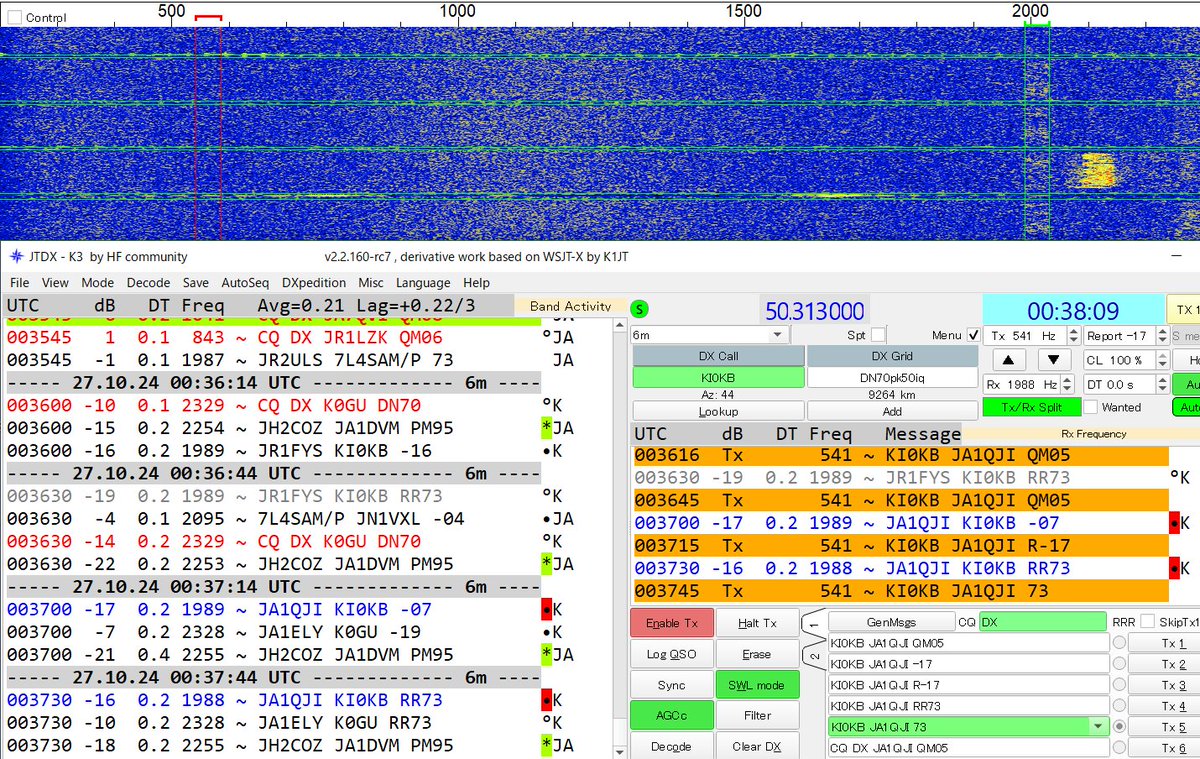The image size is (1200, 759).
Task: Switch to message tab 1
Action: click(x=815, y=626)
